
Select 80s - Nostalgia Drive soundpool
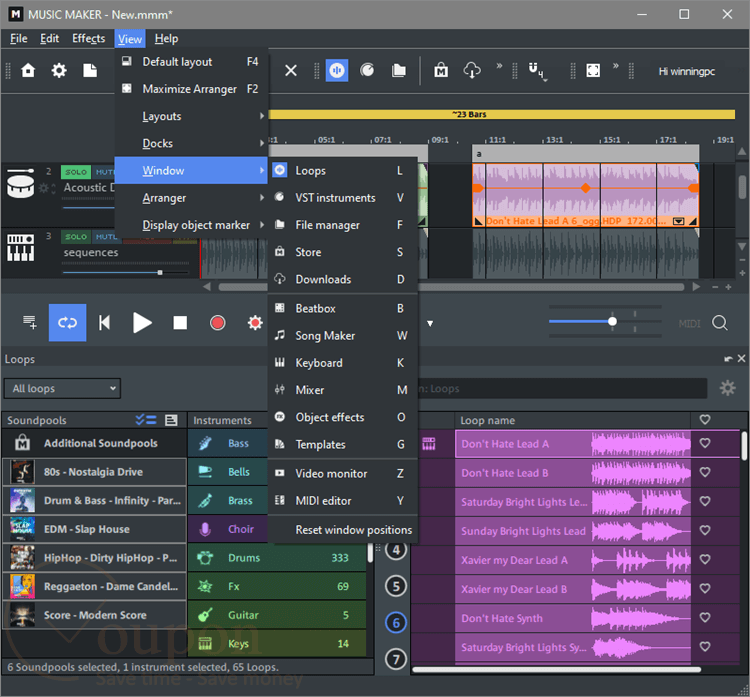[x=94, y=472]
